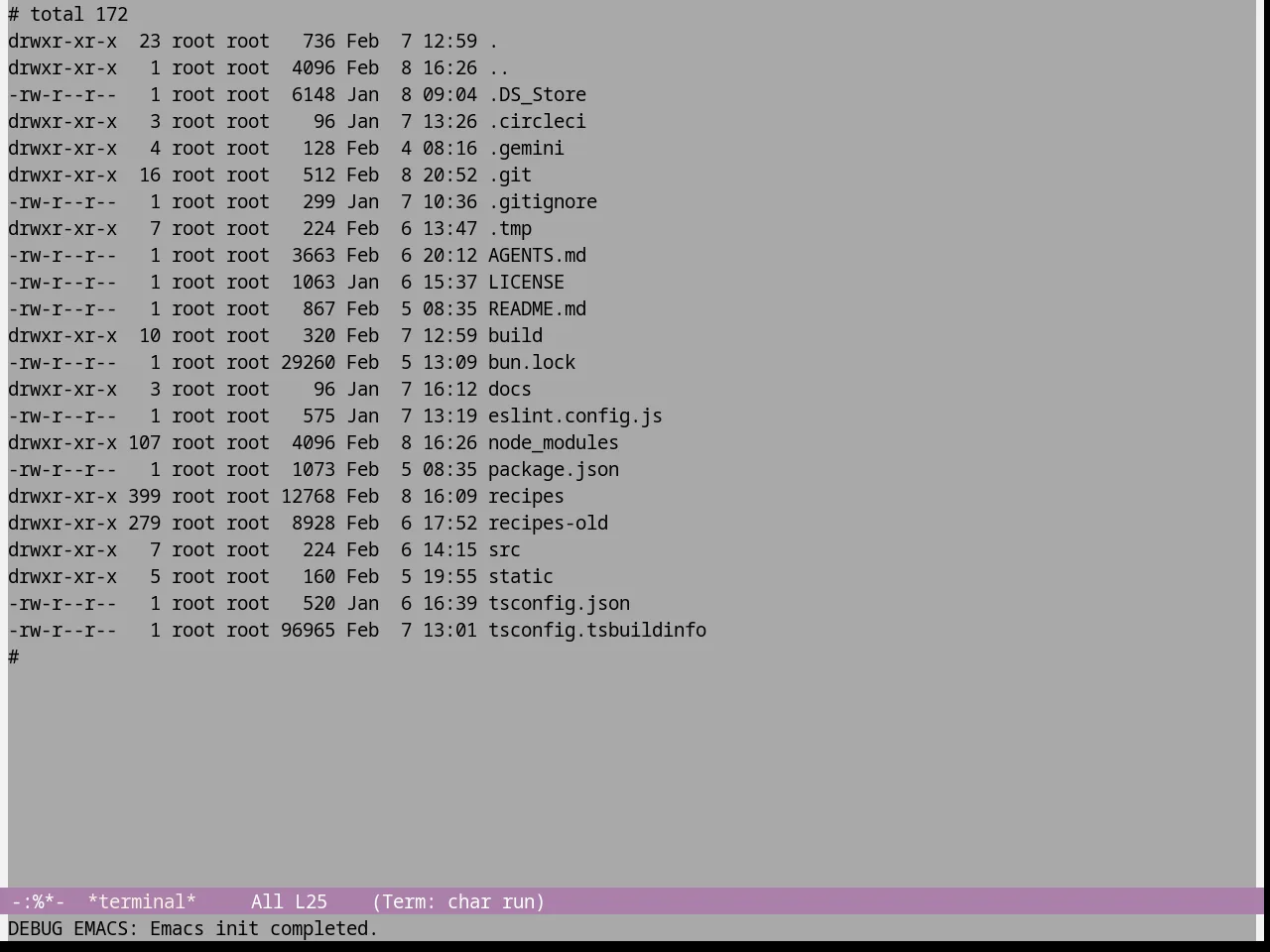
Task: Click the 29260 size value for bun.lock
Action: 308,362
